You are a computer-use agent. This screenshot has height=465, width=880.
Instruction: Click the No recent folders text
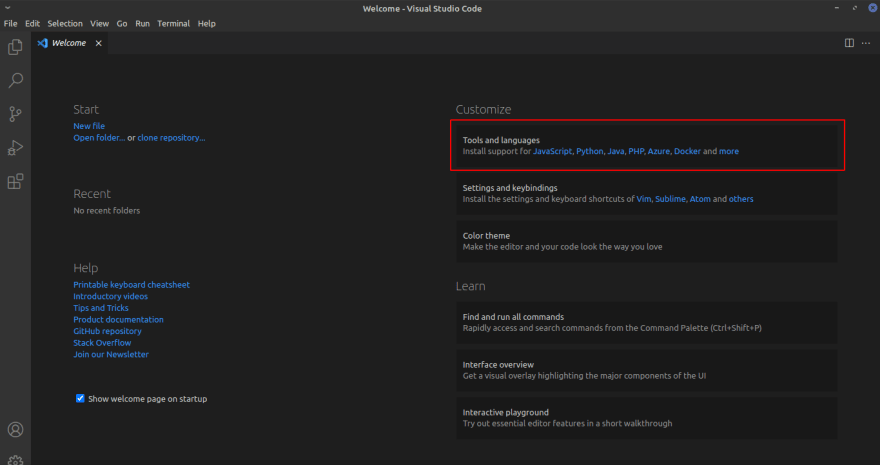107,211
